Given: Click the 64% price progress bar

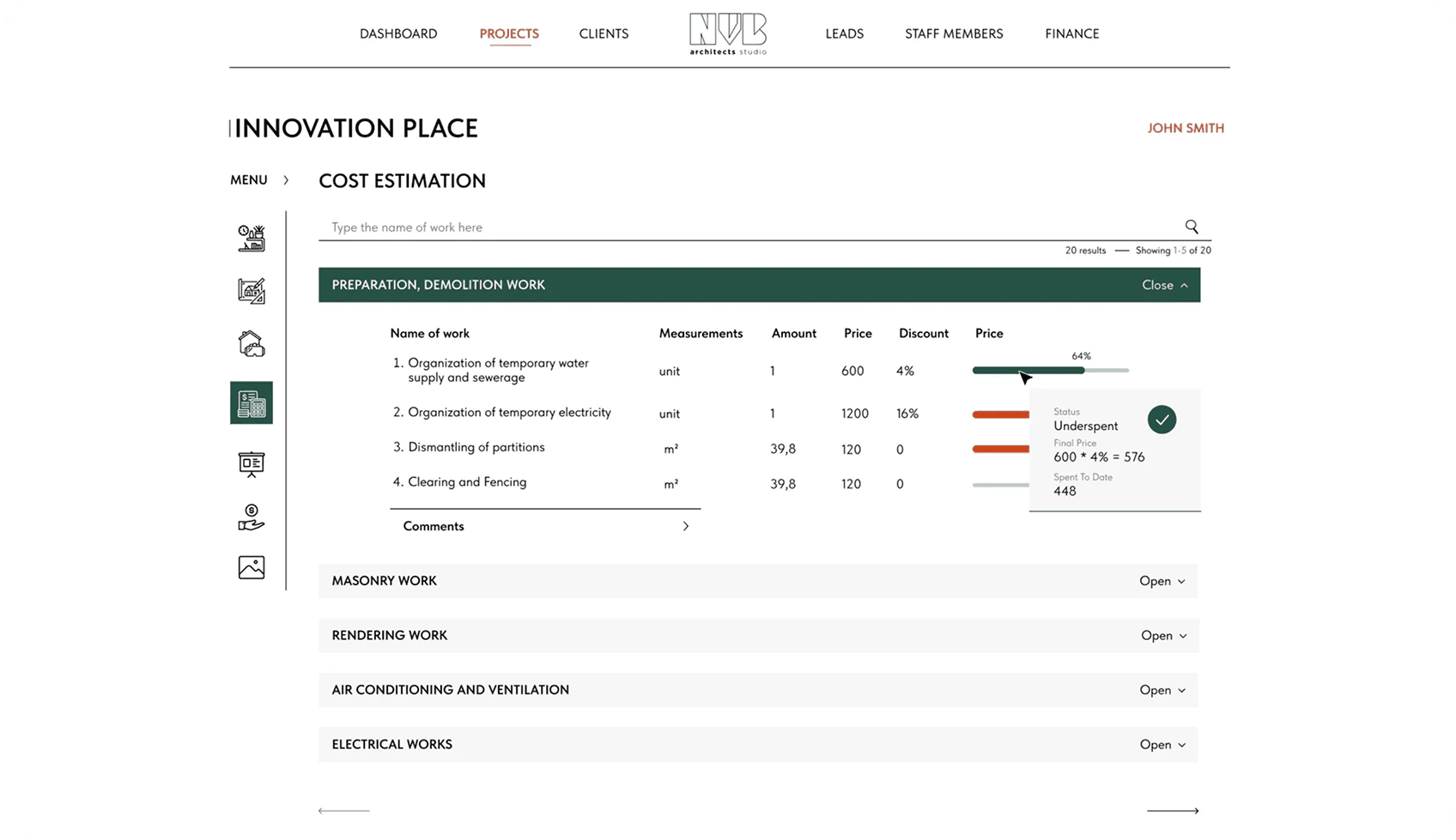Looking at the screenshot, I should [x=1050, y=371].
